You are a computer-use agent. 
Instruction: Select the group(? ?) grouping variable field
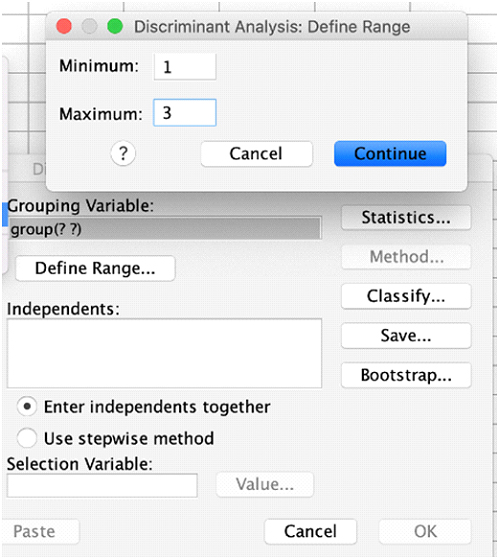pyautogui.click(x=164, y=229)
